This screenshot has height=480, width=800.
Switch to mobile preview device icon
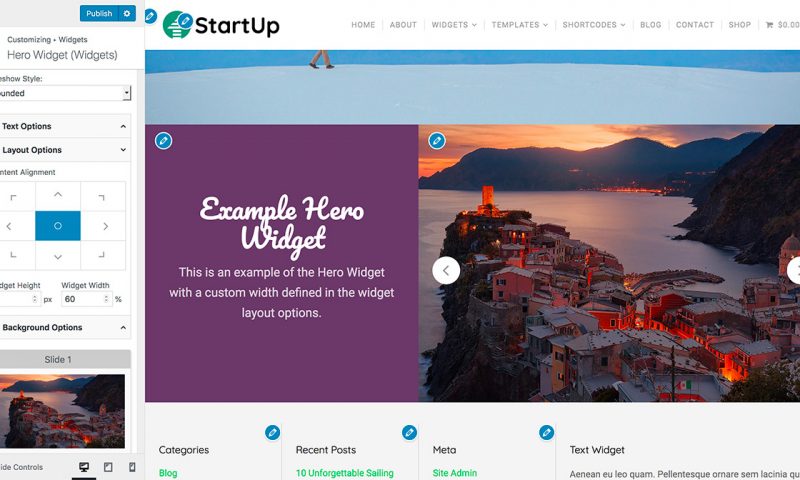(x=132, y=467)
